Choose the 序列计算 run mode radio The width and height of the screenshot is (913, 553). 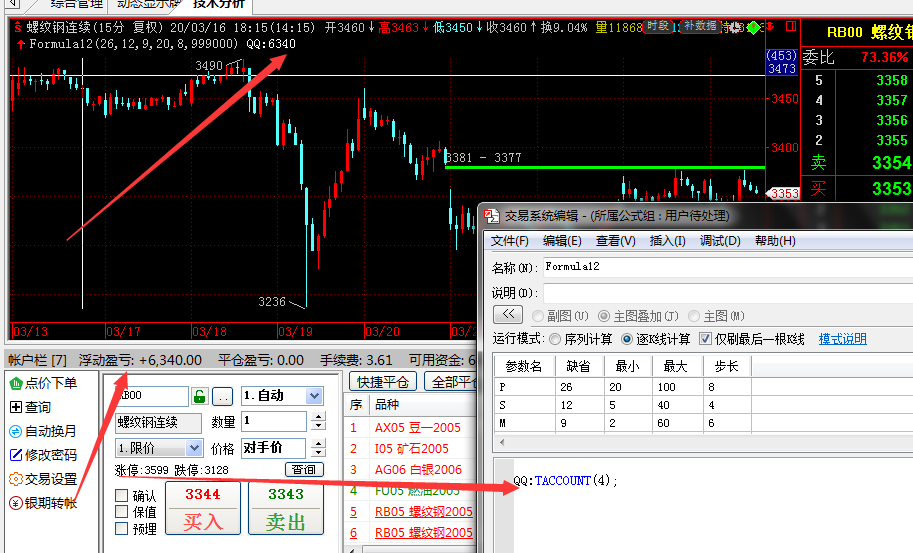555,339
